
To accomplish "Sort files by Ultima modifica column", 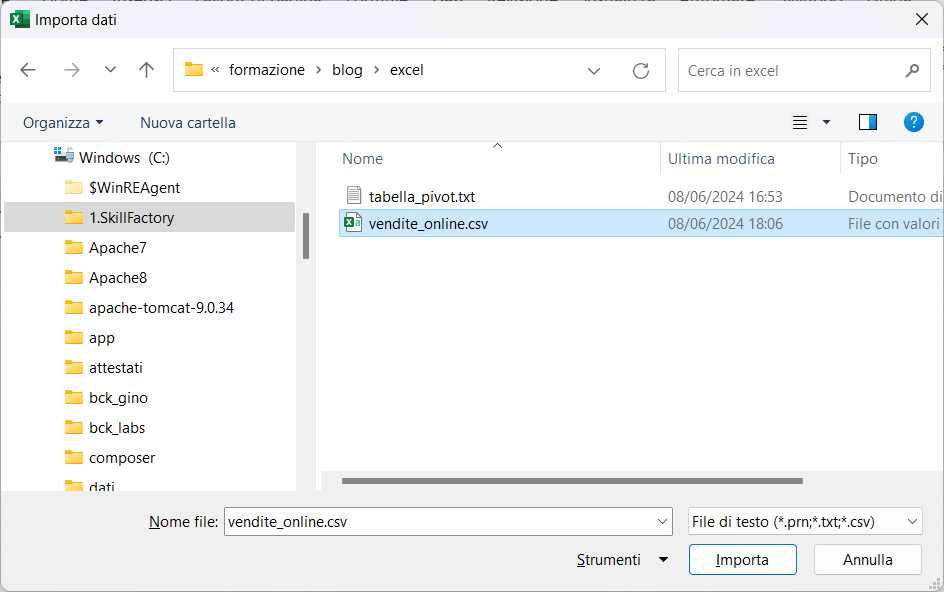I will 721,158.
